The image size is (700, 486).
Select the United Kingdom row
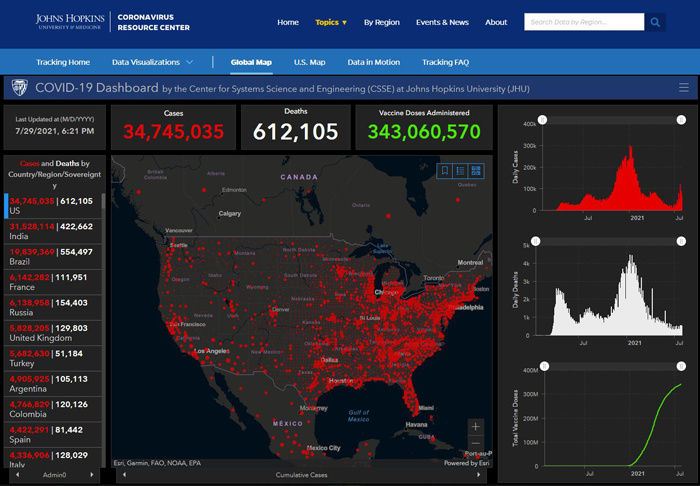[x=53, y=333]
